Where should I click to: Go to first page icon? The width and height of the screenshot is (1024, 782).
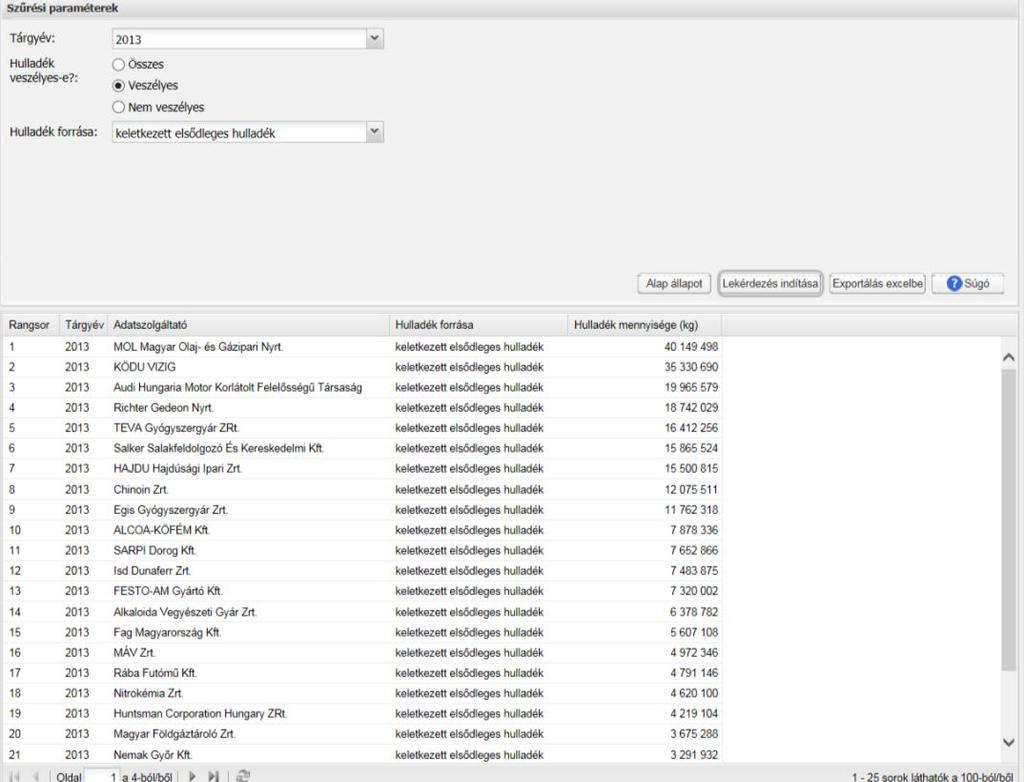(x=14, y=776)
